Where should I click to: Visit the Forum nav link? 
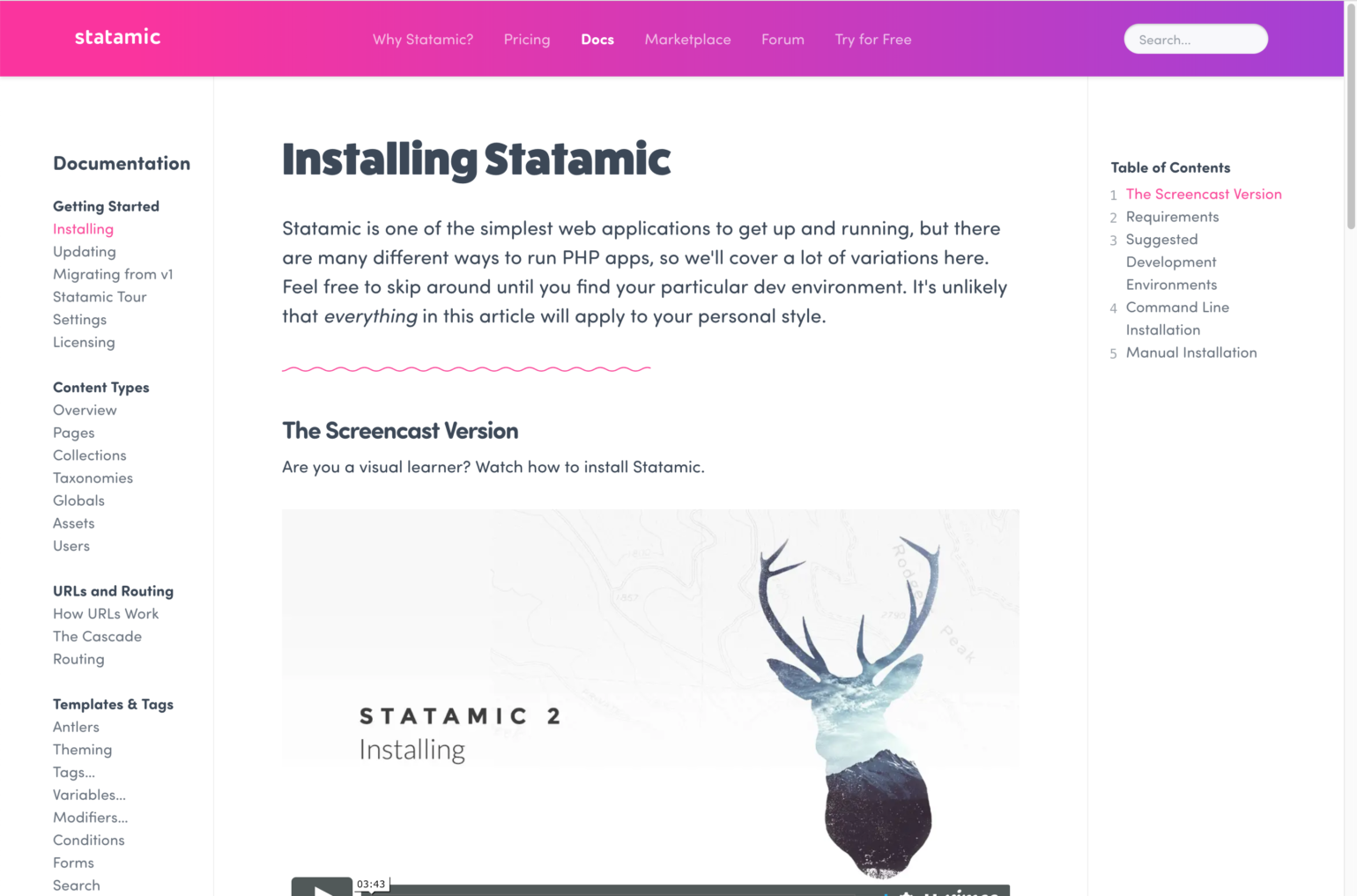tap(782, 40)
